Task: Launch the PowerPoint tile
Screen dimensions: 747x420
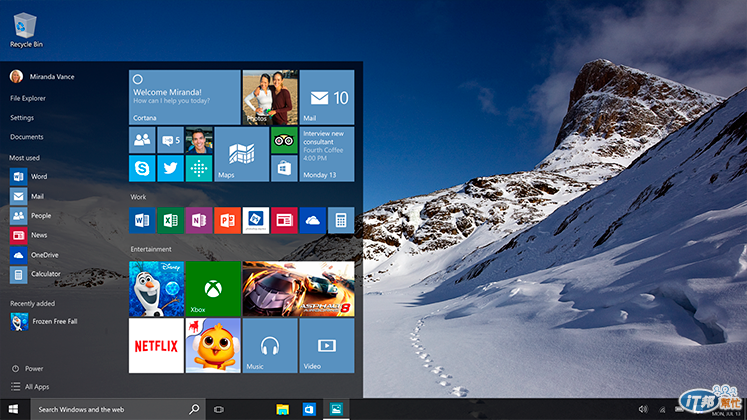Action: click(227, 220)
